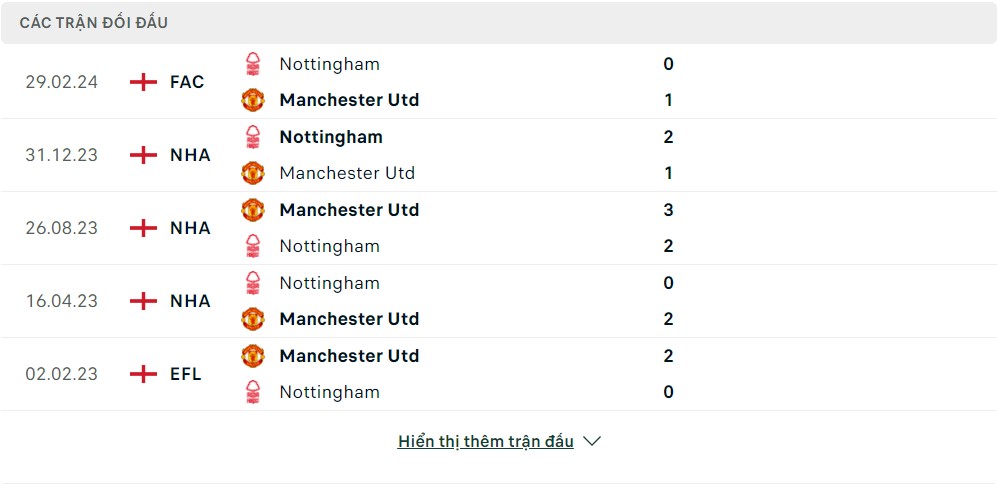997x484 pixels.
Task: Open Manchester Utd team in the 31.12.23 match
Action: [347, 173]
